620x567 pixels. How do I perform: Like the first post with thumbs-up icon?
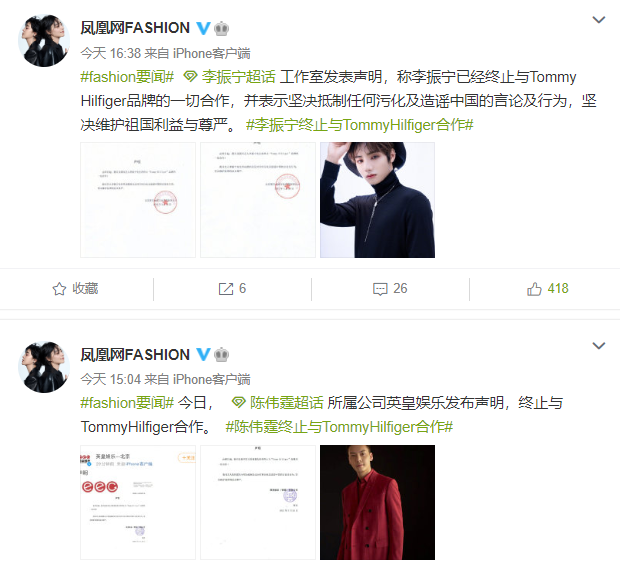pyautogui.click(x=534, y=289)
